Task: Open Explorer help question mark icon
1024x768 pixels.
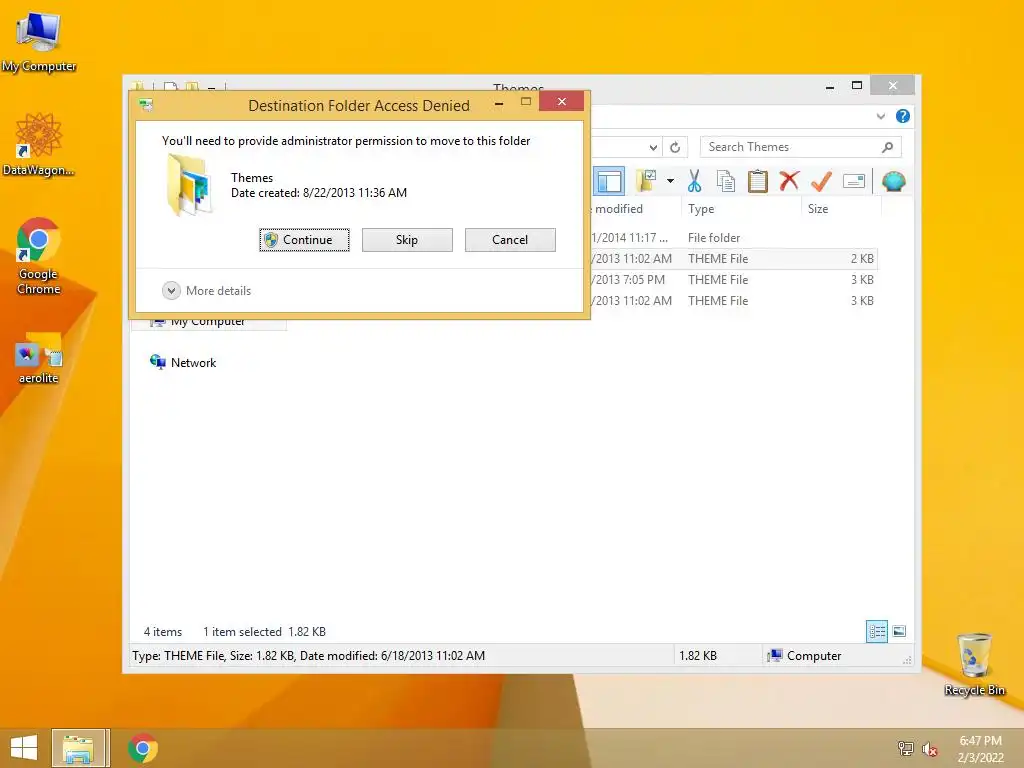Action: pos(903,116)
